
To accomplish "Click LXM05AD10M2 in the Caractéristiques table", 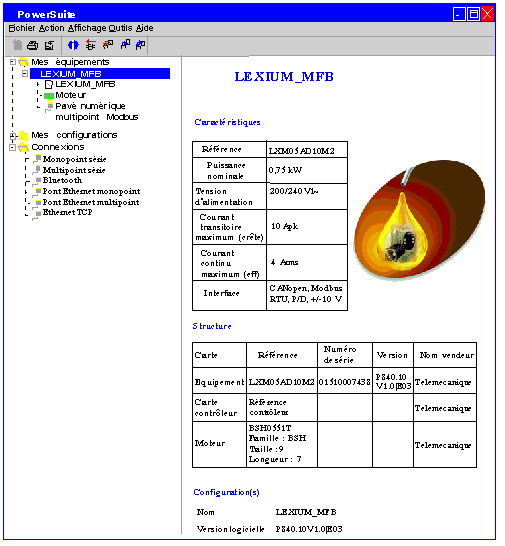I will pyautogui.click(x=302, y=151).
